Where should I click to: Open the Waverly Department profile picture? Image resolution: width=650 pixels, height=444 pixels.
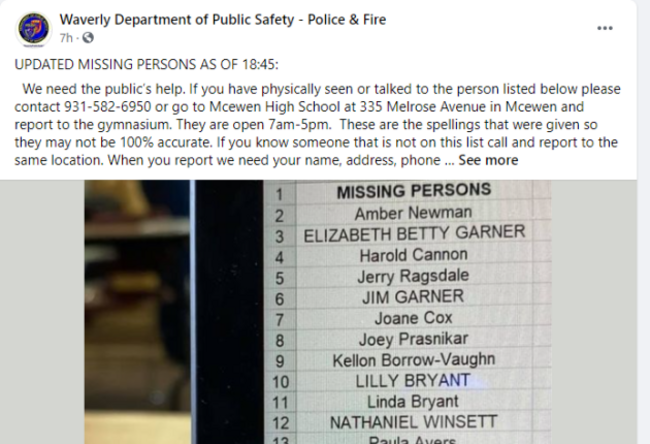coord(34,29)
